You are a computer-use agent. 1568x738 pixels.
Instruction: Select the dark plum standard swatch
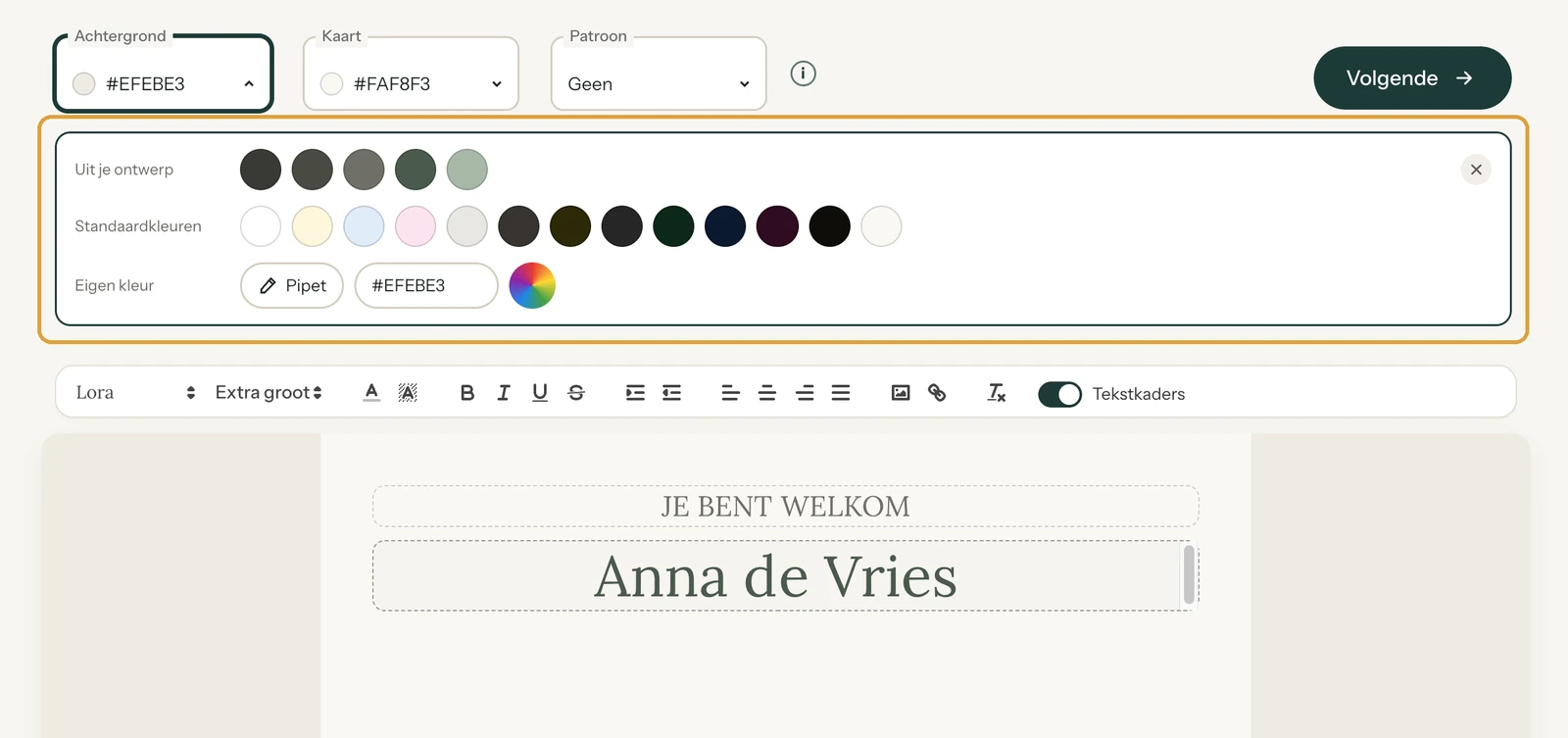(777, 226)
